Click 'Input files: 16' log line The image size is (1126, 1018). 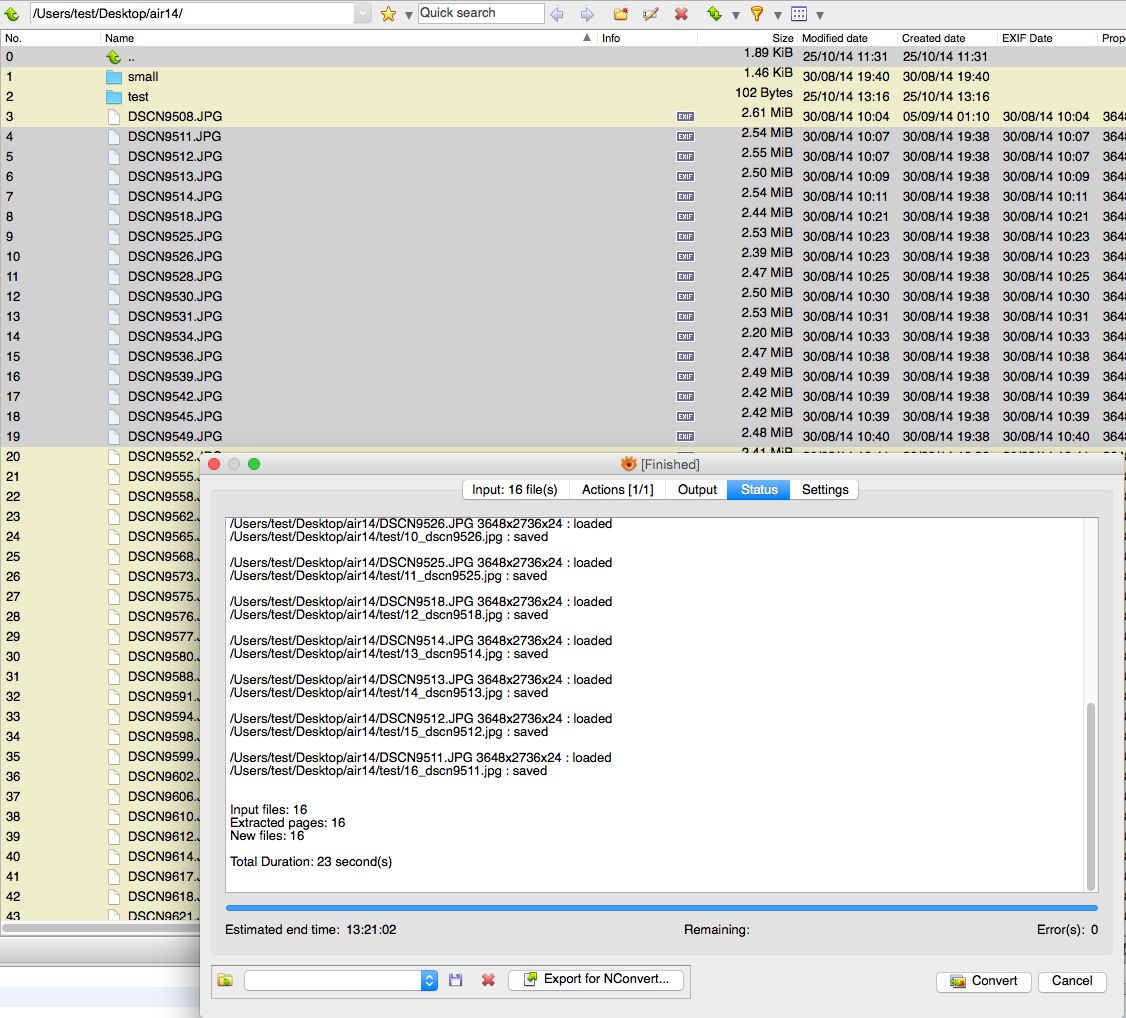[x=269, y=809]
